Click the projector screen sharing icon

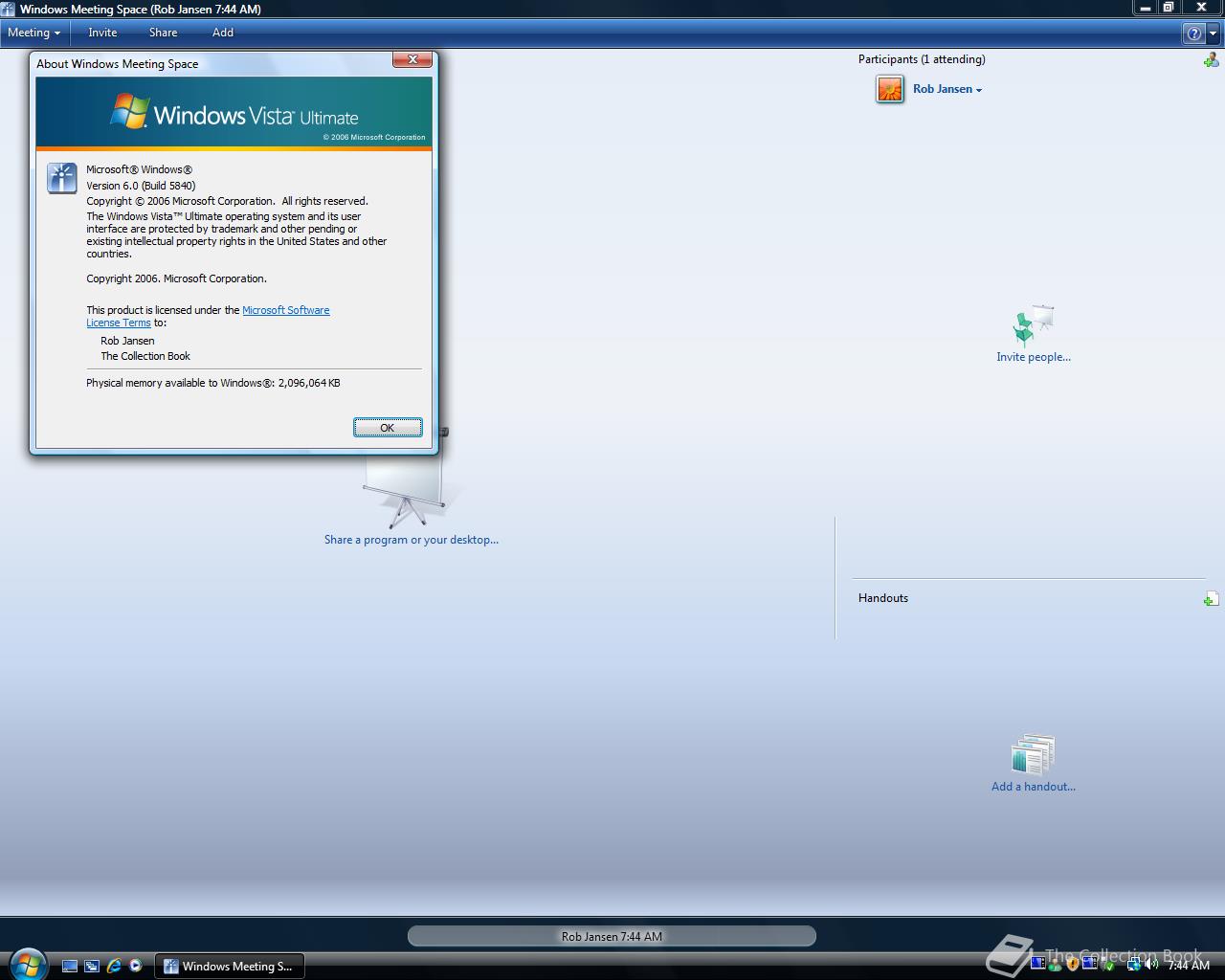(407, 490)
